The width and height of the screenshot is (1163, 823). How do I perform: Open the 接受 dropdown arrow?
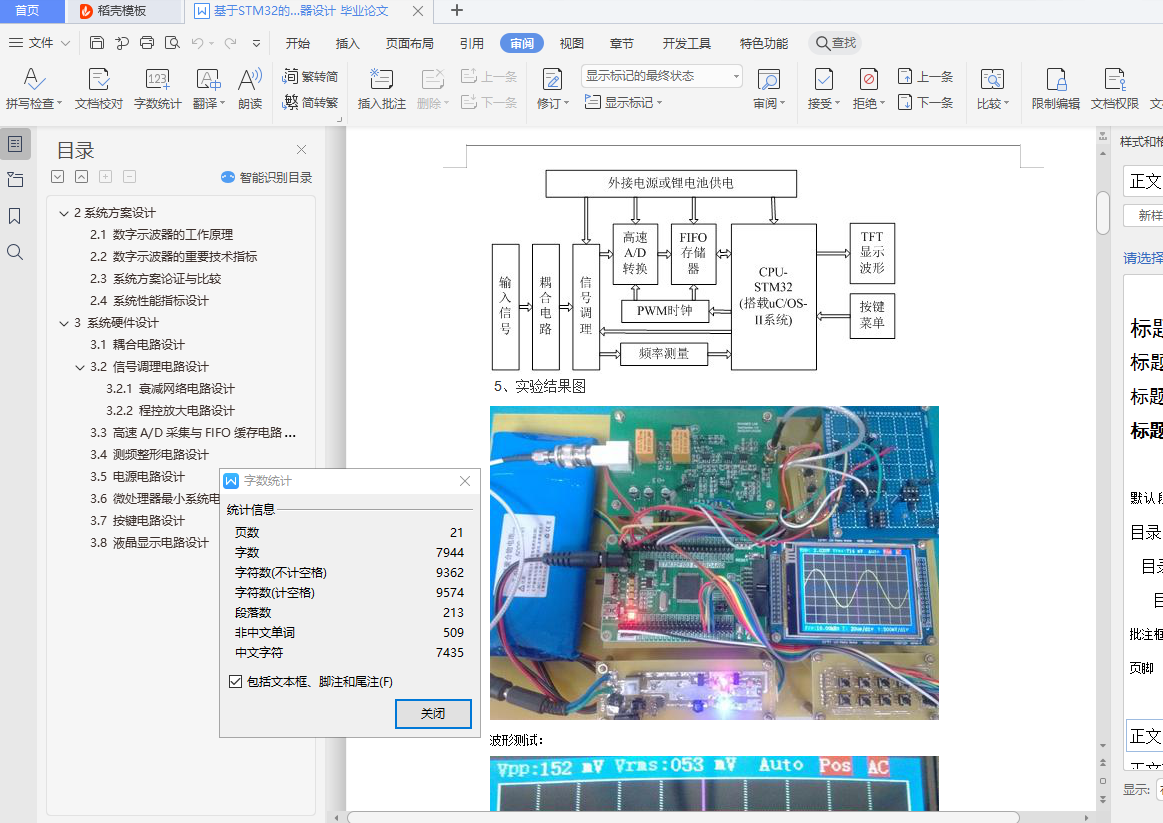tap(837, 103)
